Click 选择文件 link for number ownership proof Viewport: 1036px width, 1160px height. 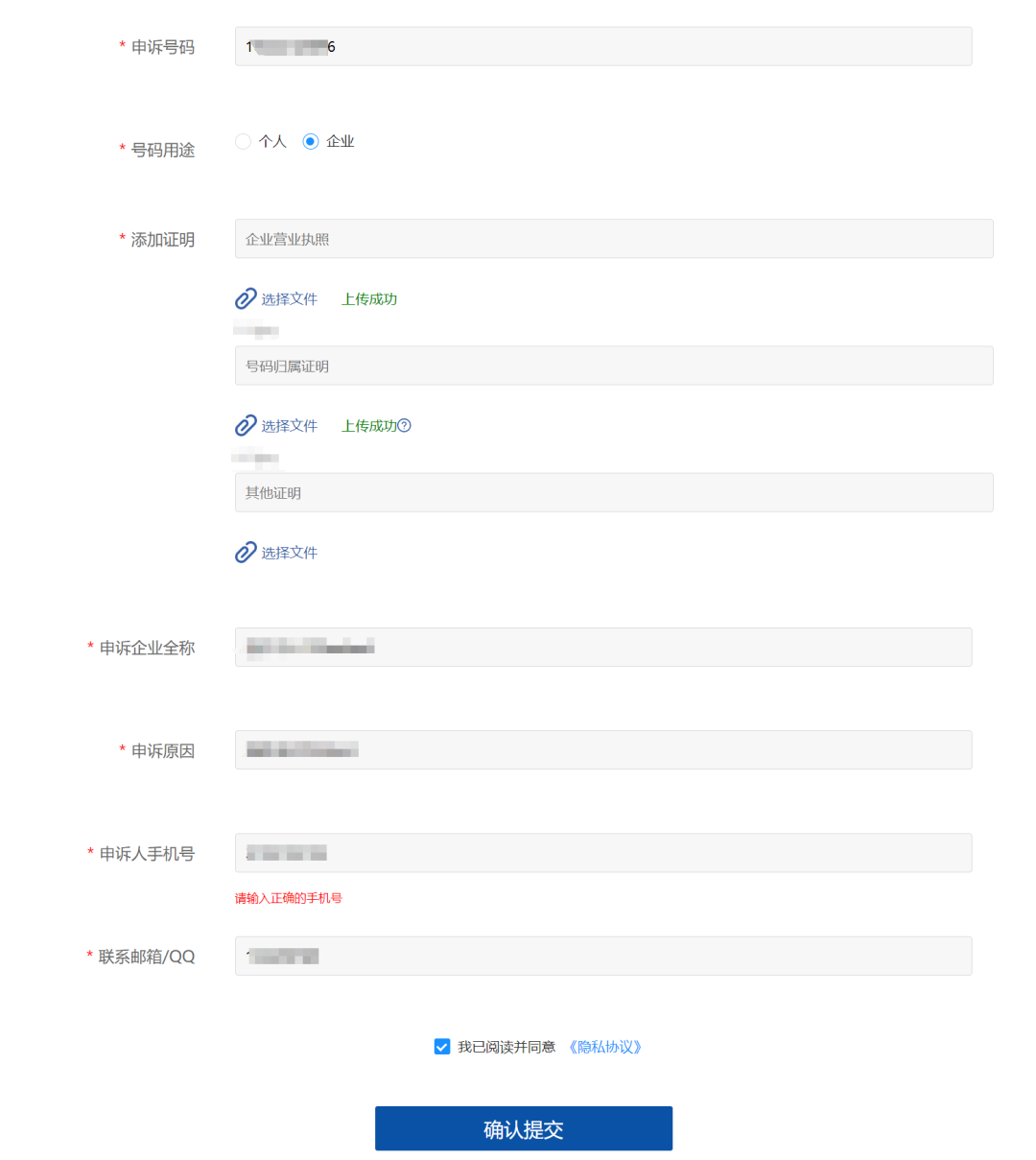click(289, 425)
